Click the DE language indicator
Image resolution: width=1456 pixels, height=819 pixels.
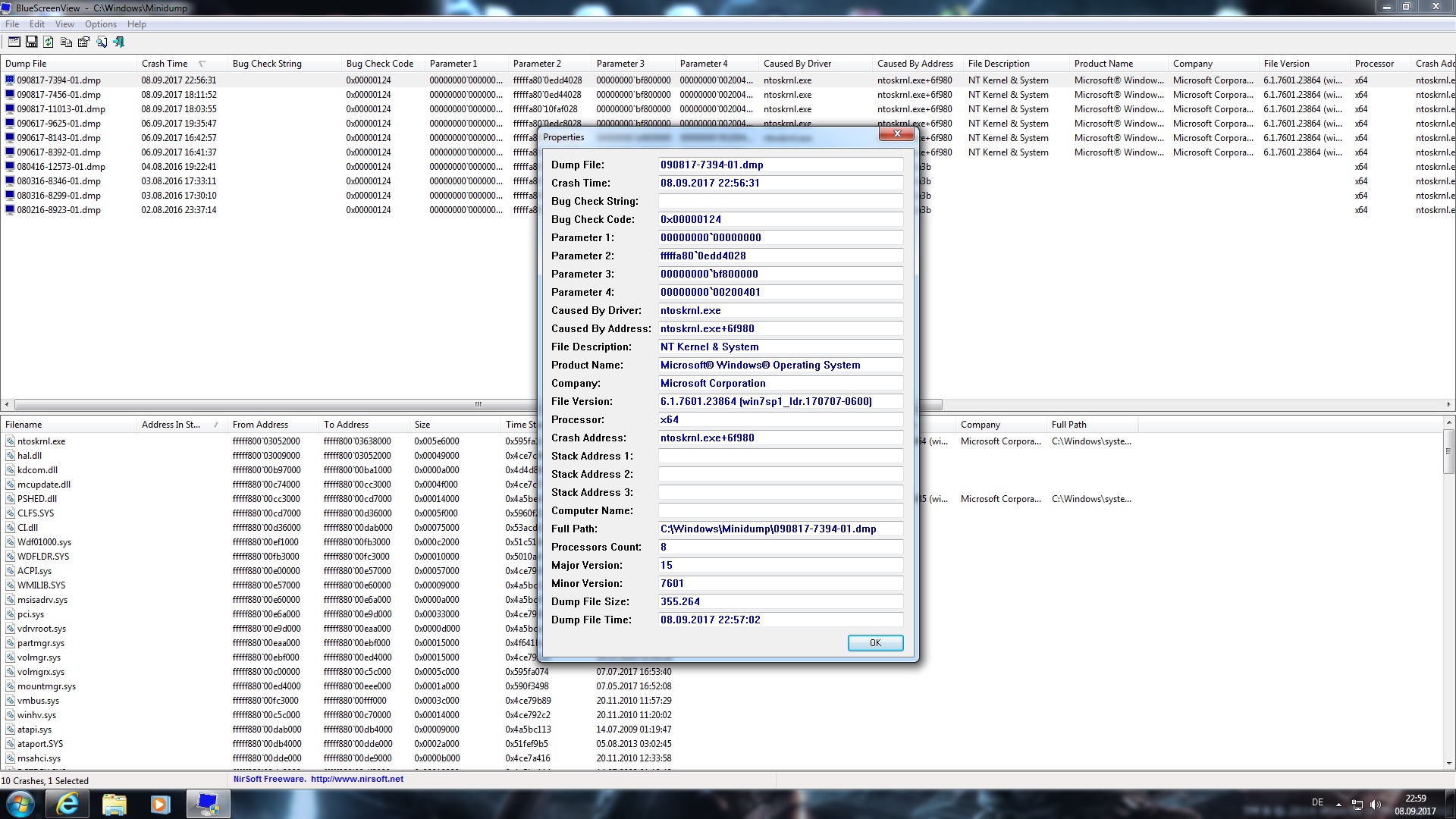pos(1318,802)
